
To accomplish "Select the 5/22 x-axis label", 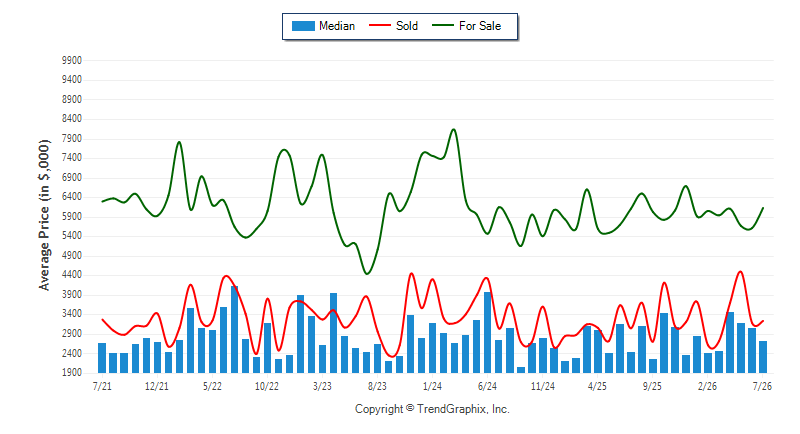I will click(x=212, y=386).
